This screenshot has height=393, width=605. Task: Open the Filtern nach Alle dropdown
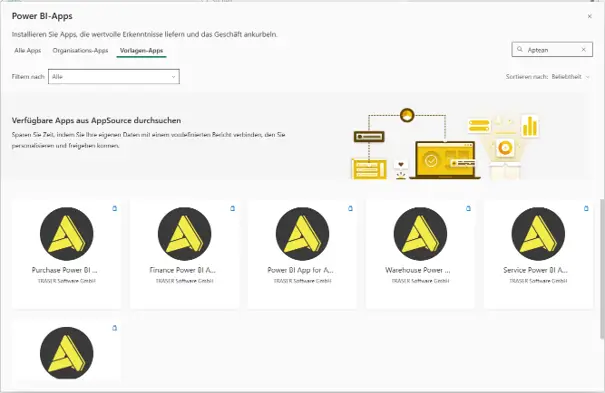coord(114,76)
